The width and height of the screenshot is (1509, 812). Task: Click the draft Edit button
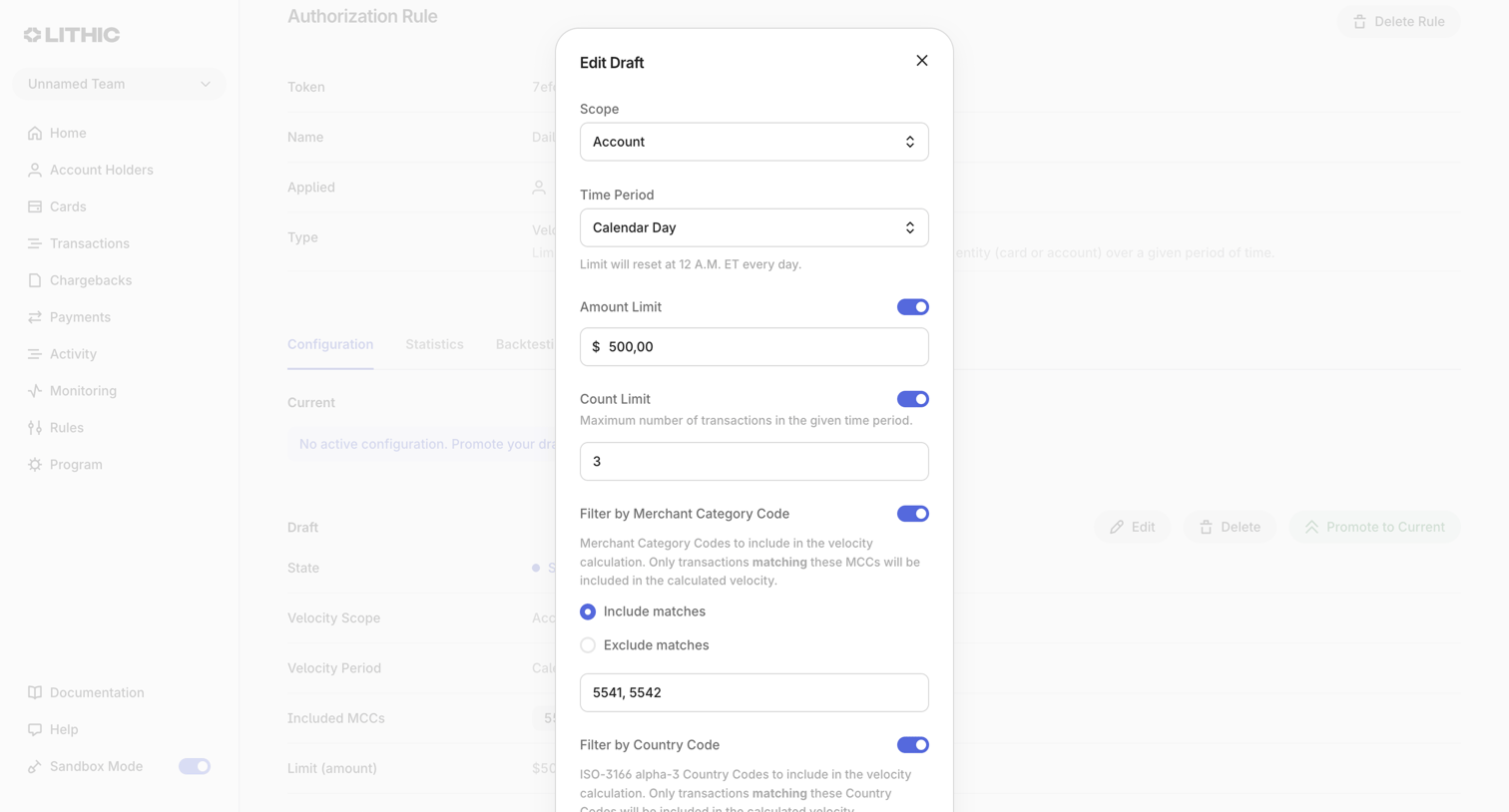[1132, 527]
